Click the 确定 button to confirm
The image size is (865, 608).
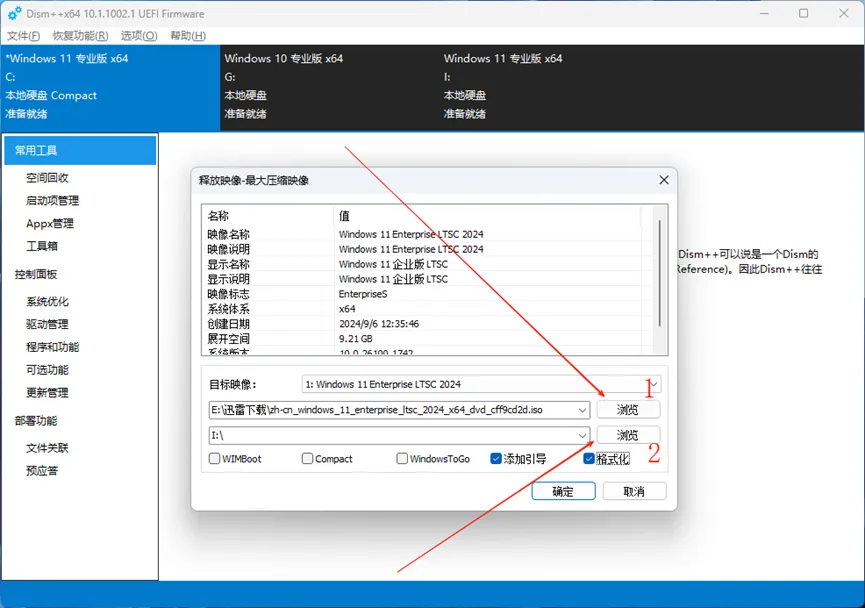pos(563,490)
